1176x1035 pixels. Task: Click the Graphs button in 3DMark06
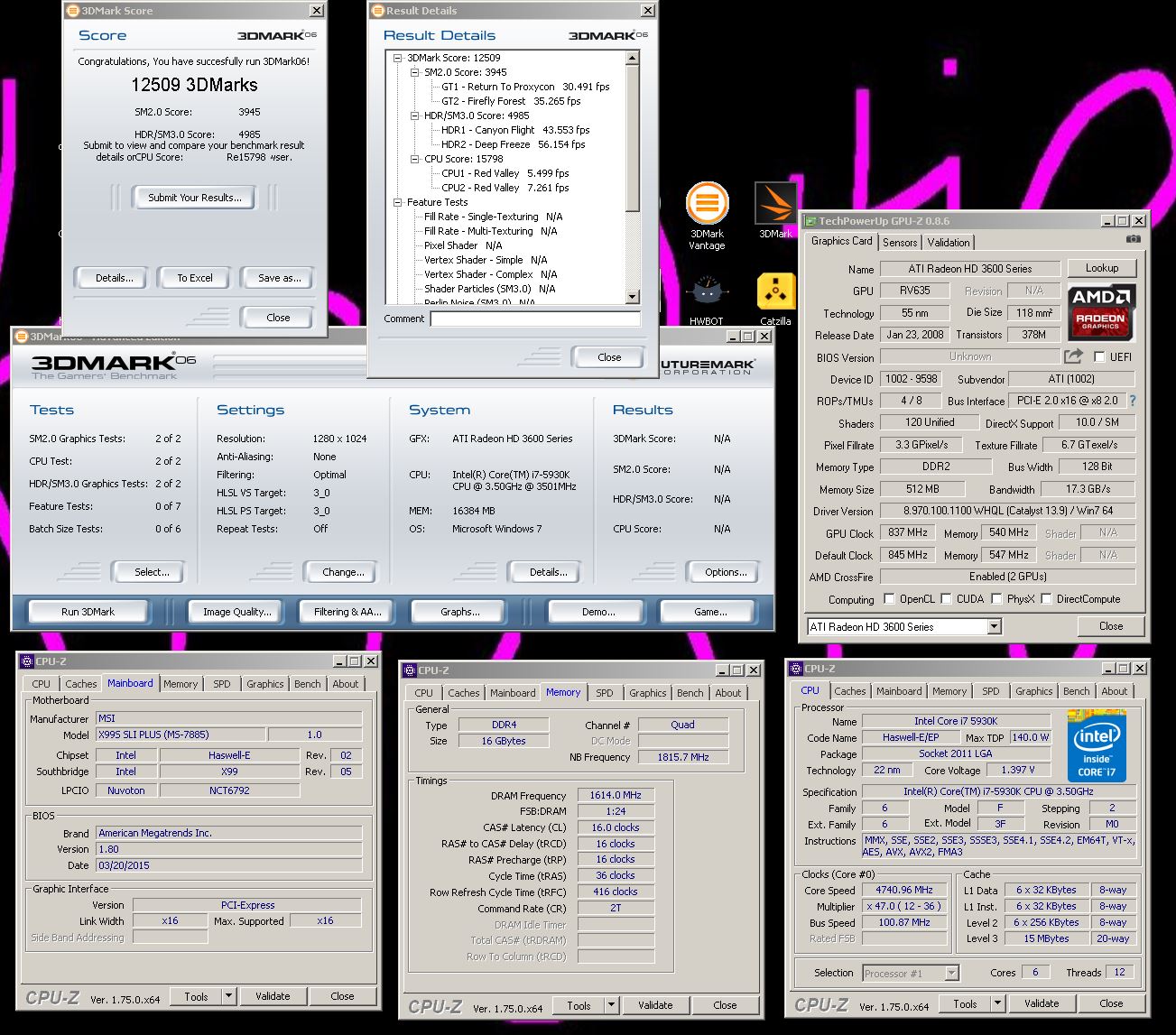[460, 612]
